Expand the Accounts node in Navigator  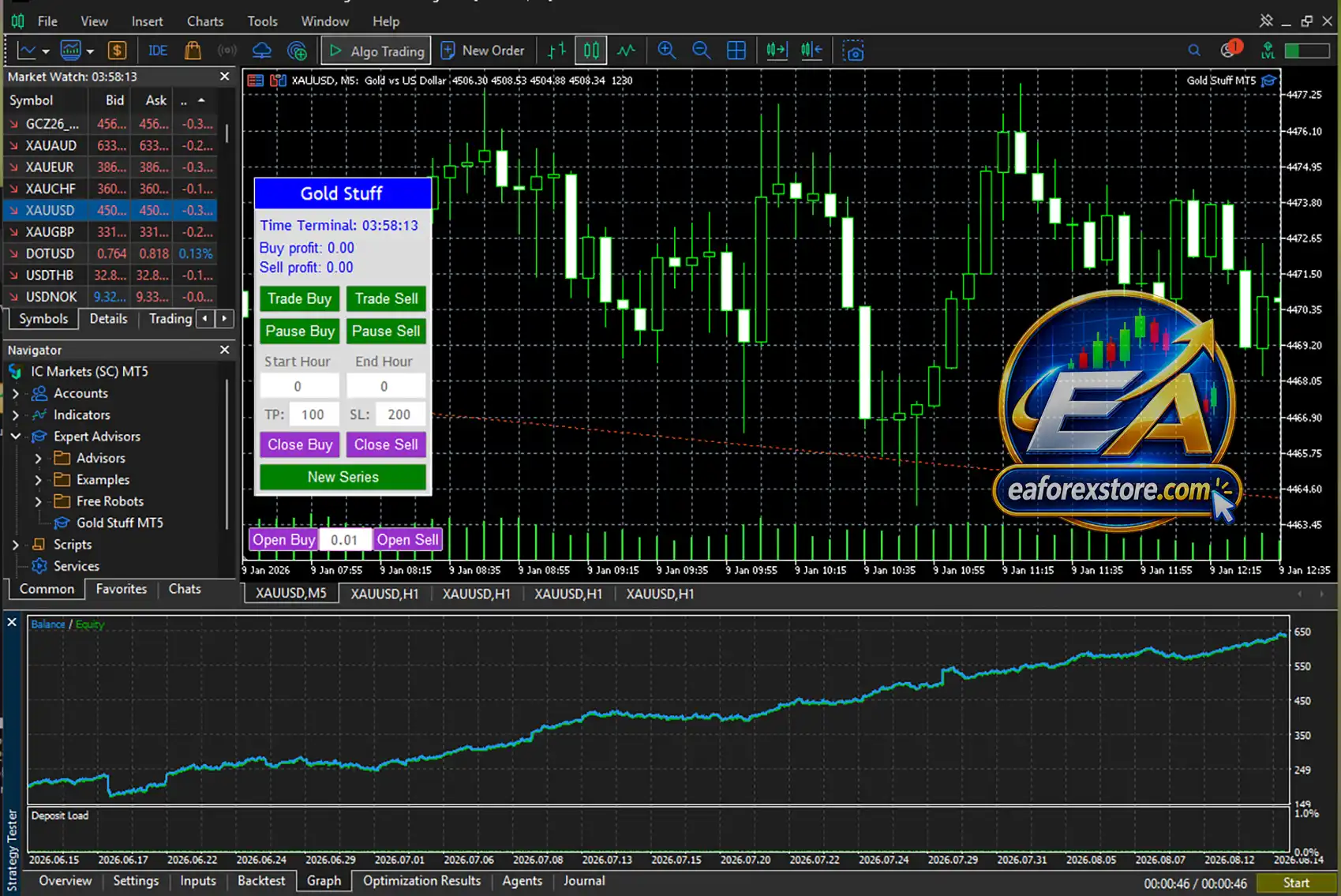15,393
